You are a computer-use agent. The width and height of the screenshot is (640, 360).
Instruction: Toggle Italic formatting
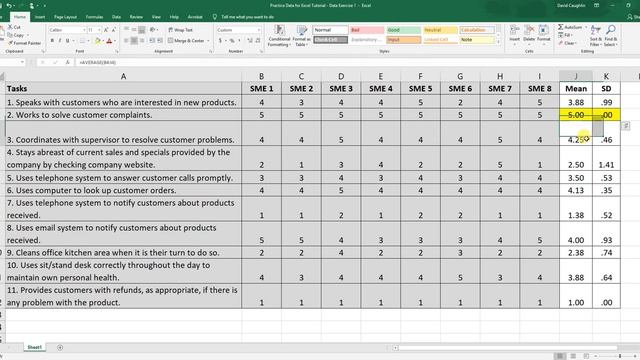60,41
